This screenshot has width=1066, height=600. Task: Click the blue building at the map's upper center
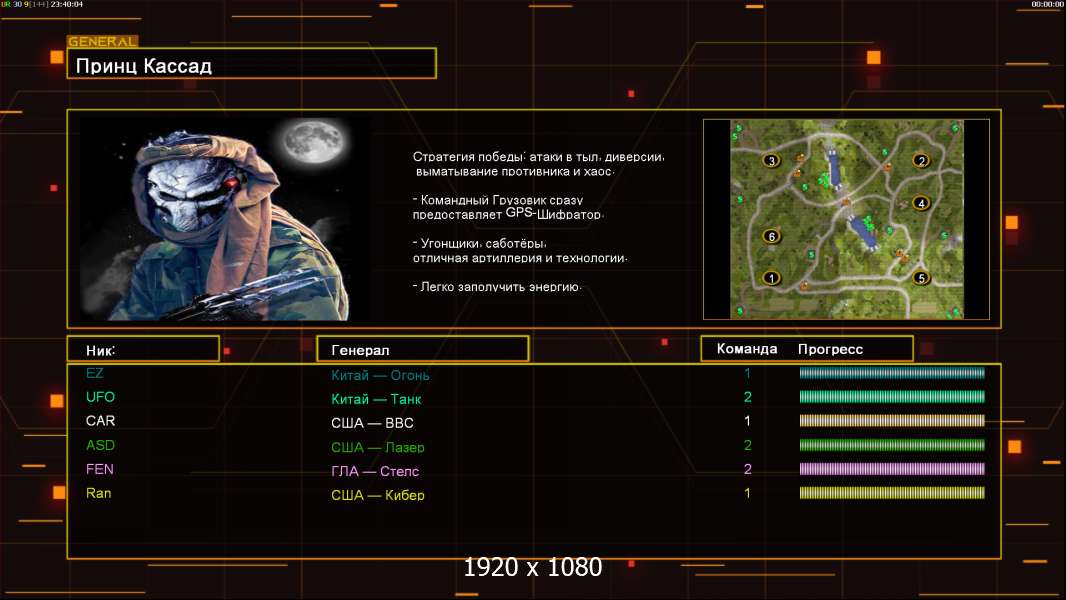click(x=834, y=168)
